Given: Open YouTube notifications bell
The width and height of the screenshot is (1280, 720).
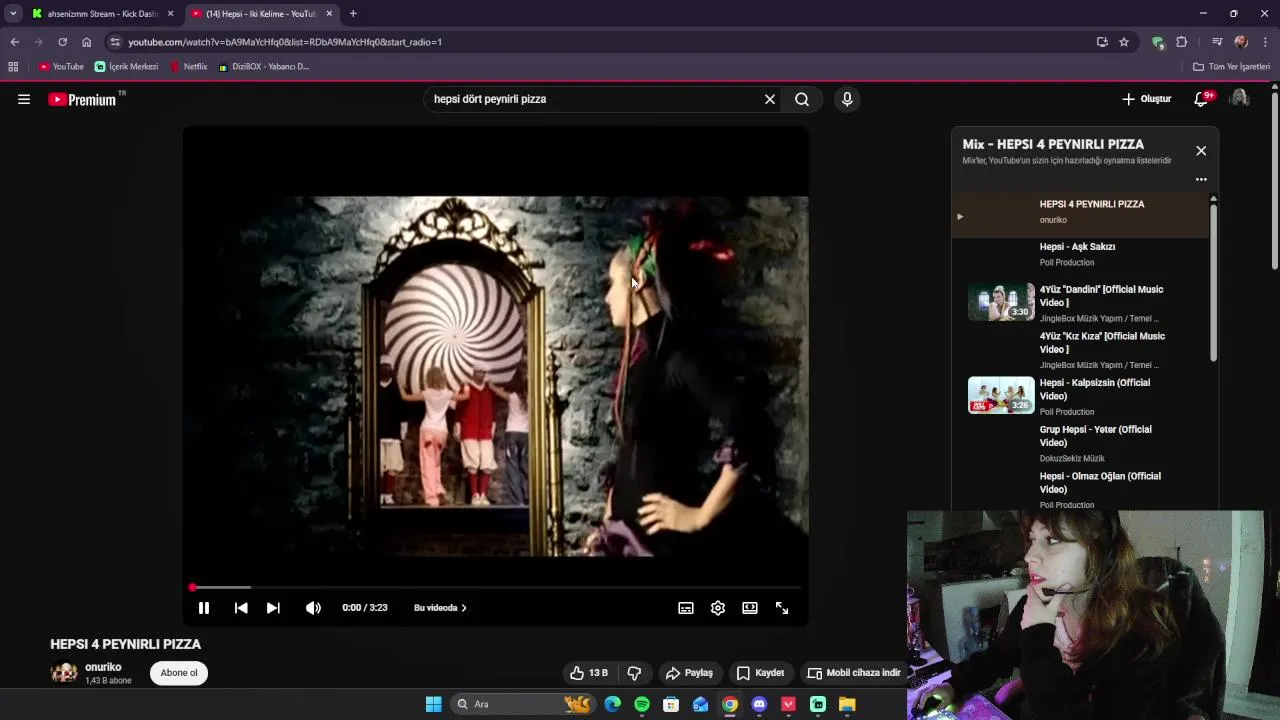Looking at the screenshot, I should point(1202,99).
